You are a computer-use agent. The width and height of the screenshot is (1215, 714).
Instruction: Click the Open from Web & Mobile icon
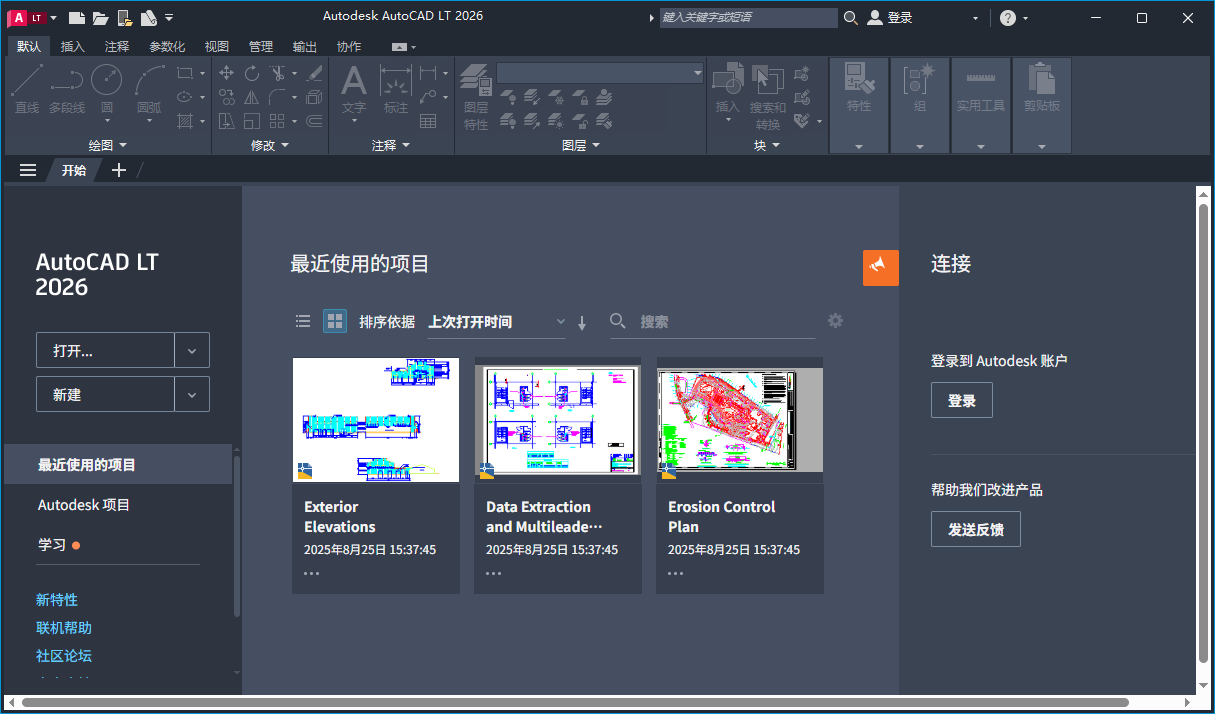(125, 17)
